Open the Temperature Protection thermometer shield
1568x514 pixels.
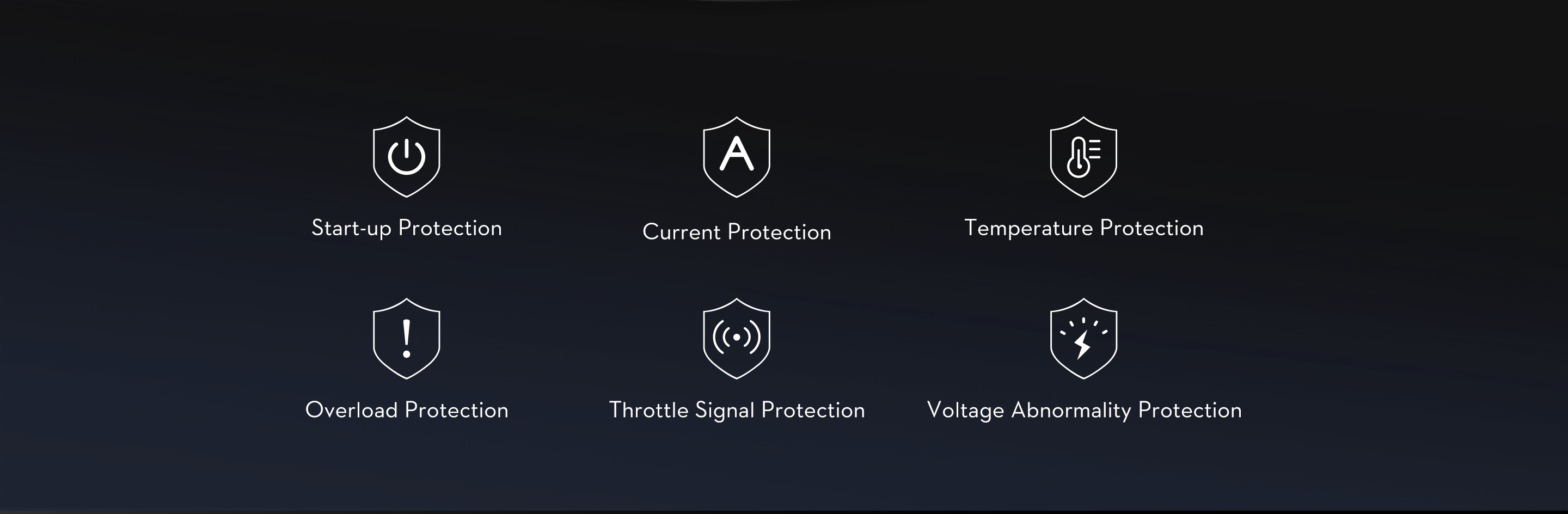(x=1083, y=157)
